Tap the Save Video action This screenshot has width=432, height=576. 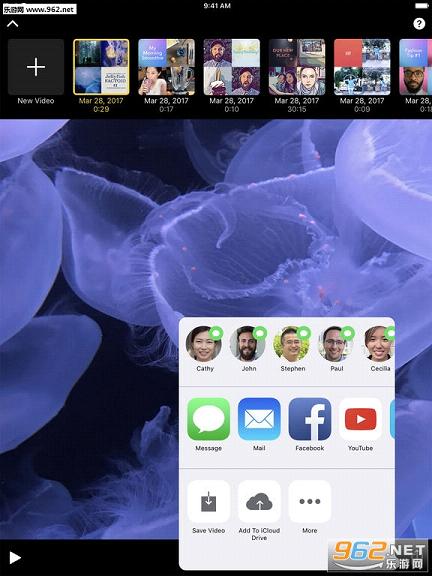(x=209, y=501)
